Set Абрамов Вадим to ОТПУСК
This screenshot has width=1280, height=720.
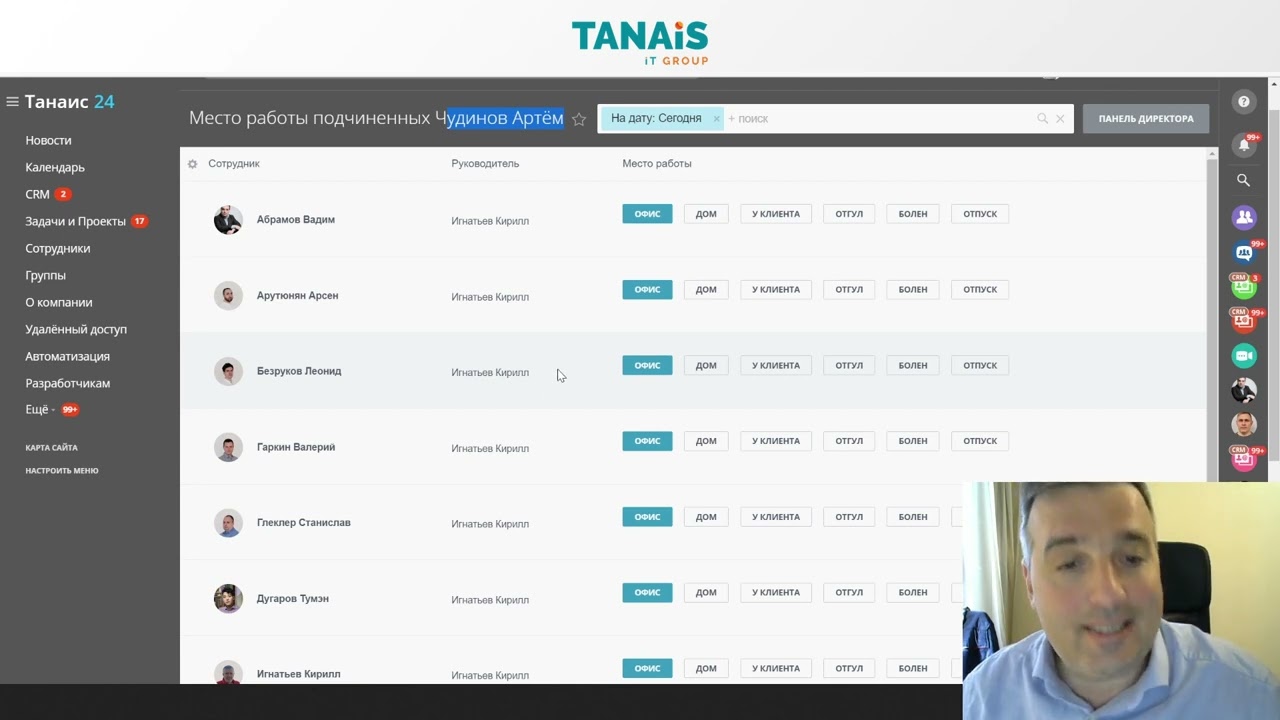tap(980, 214)
